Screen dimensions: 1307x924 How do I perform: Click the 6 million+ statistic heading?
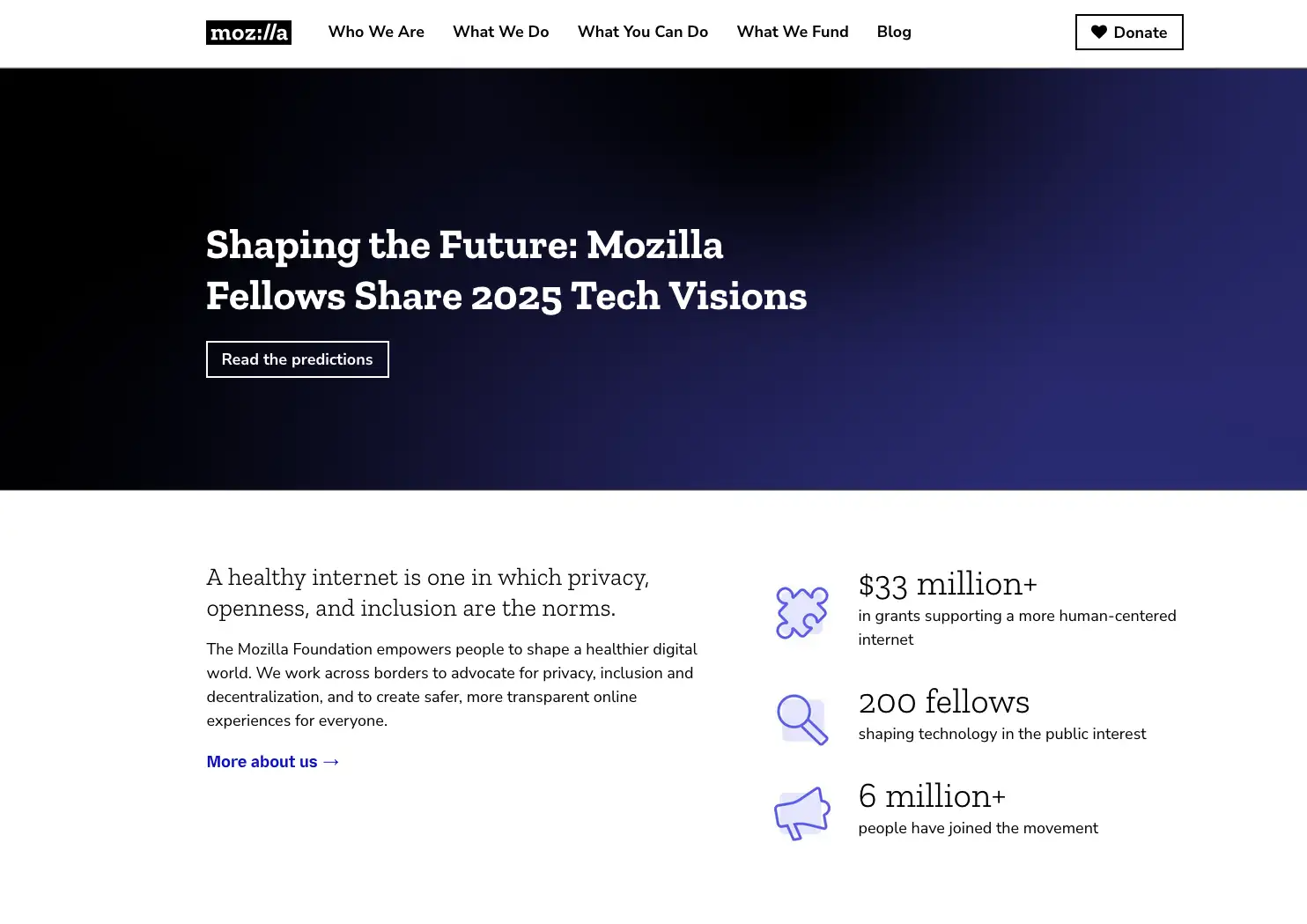(x=932, y=796)
